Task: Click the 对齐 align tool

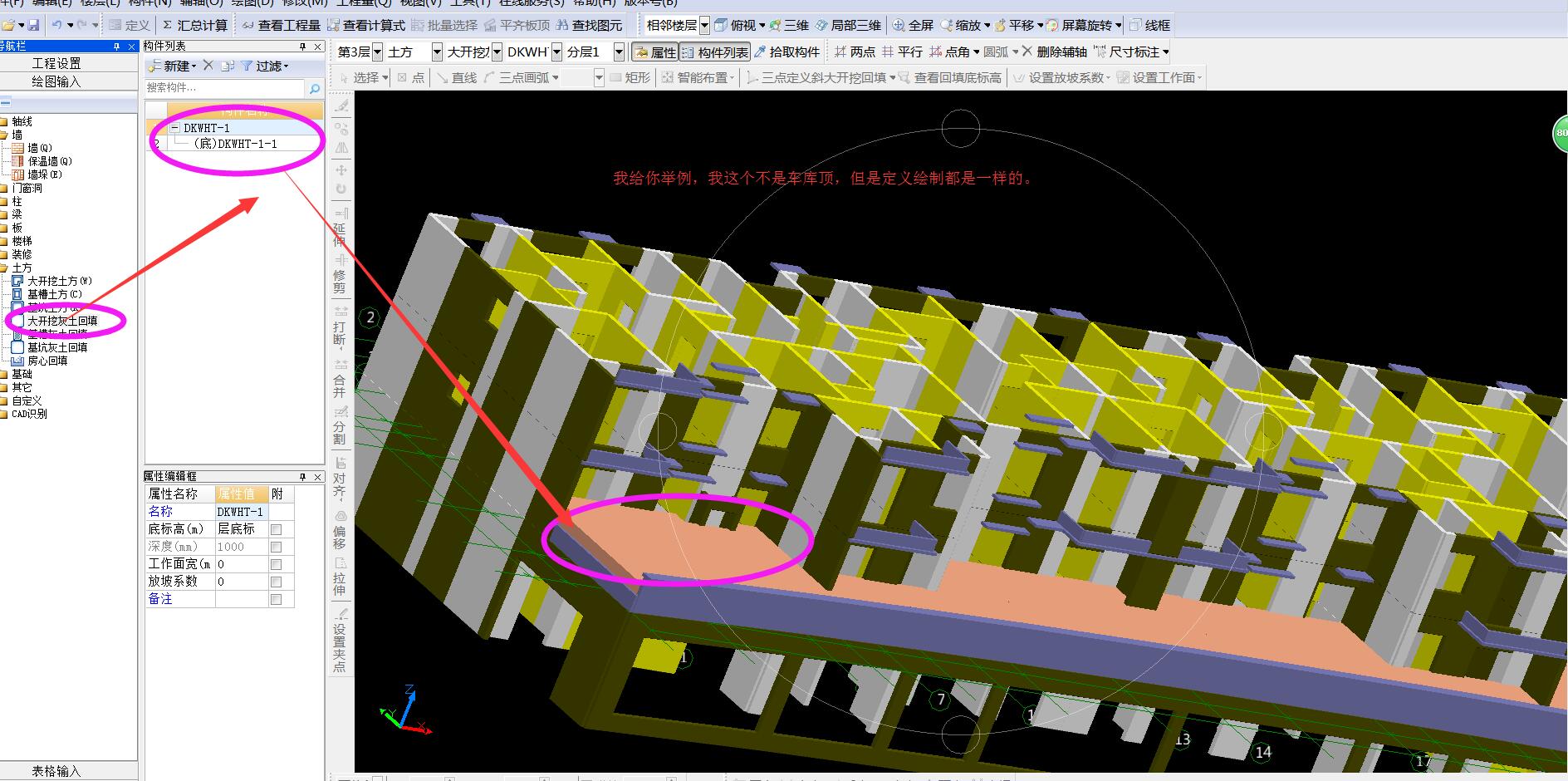Action: click(341, 478)
